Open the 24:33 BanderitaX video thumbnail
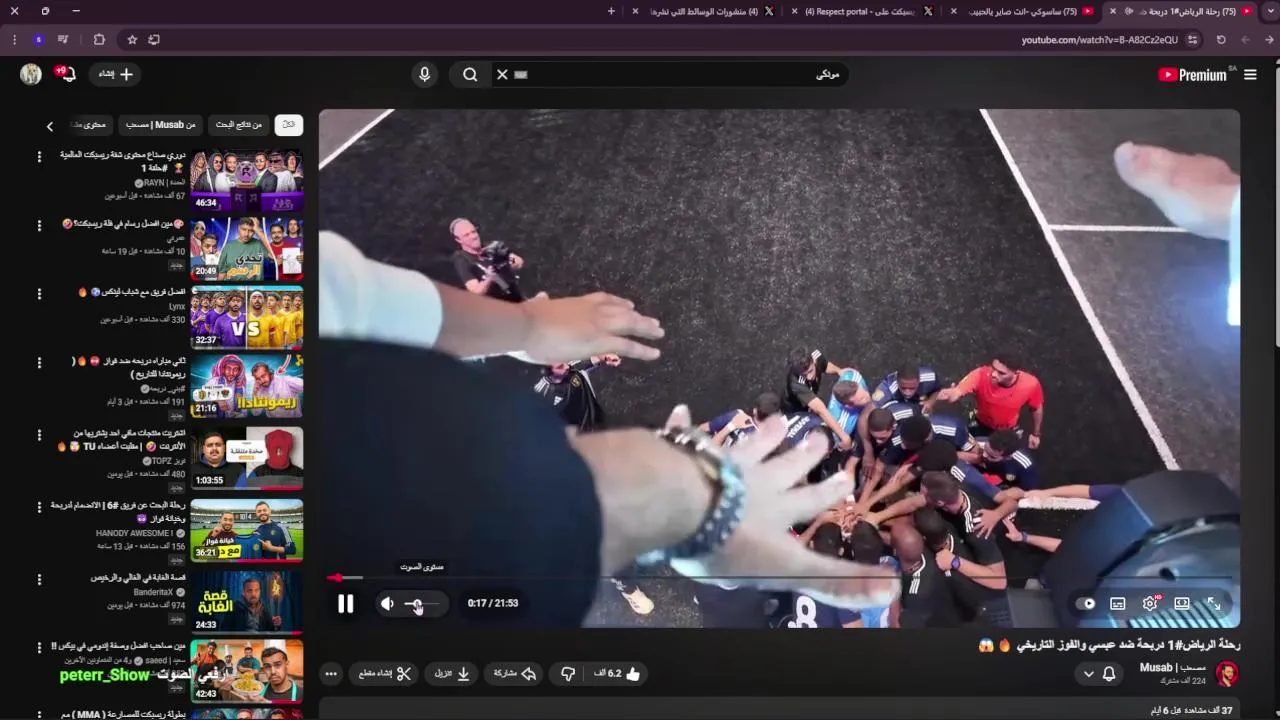This screenshot has height=720, width=1280. pyautogui.click(x=247, y=602)
